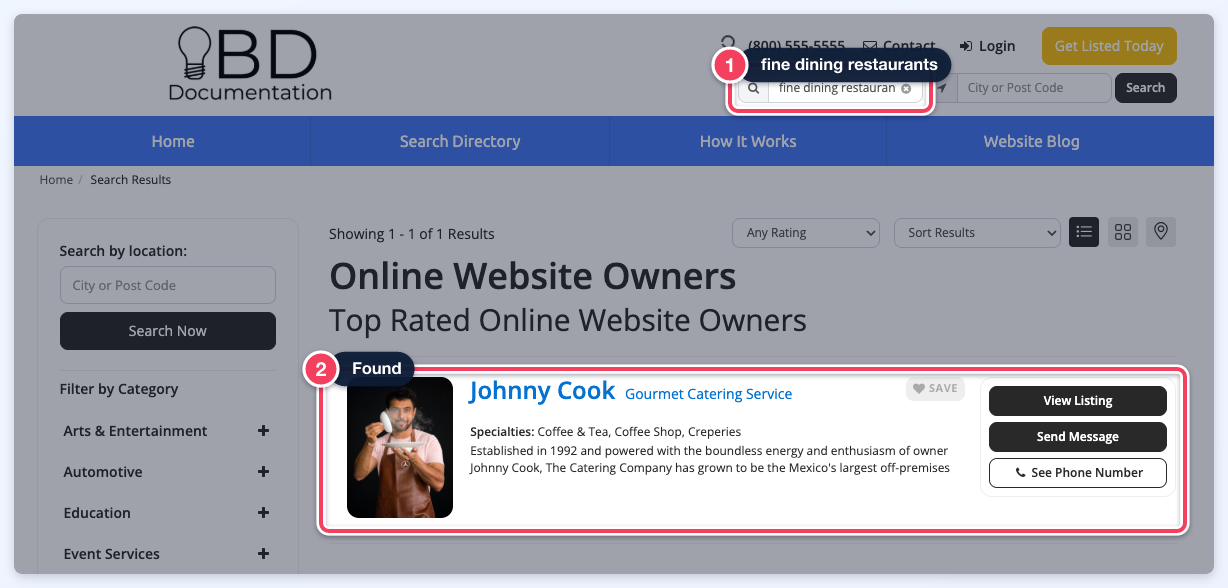This screenshot has height=588, width=1228.
Task: Switch to map view pin icon
Action: (x=1161, y=232)
